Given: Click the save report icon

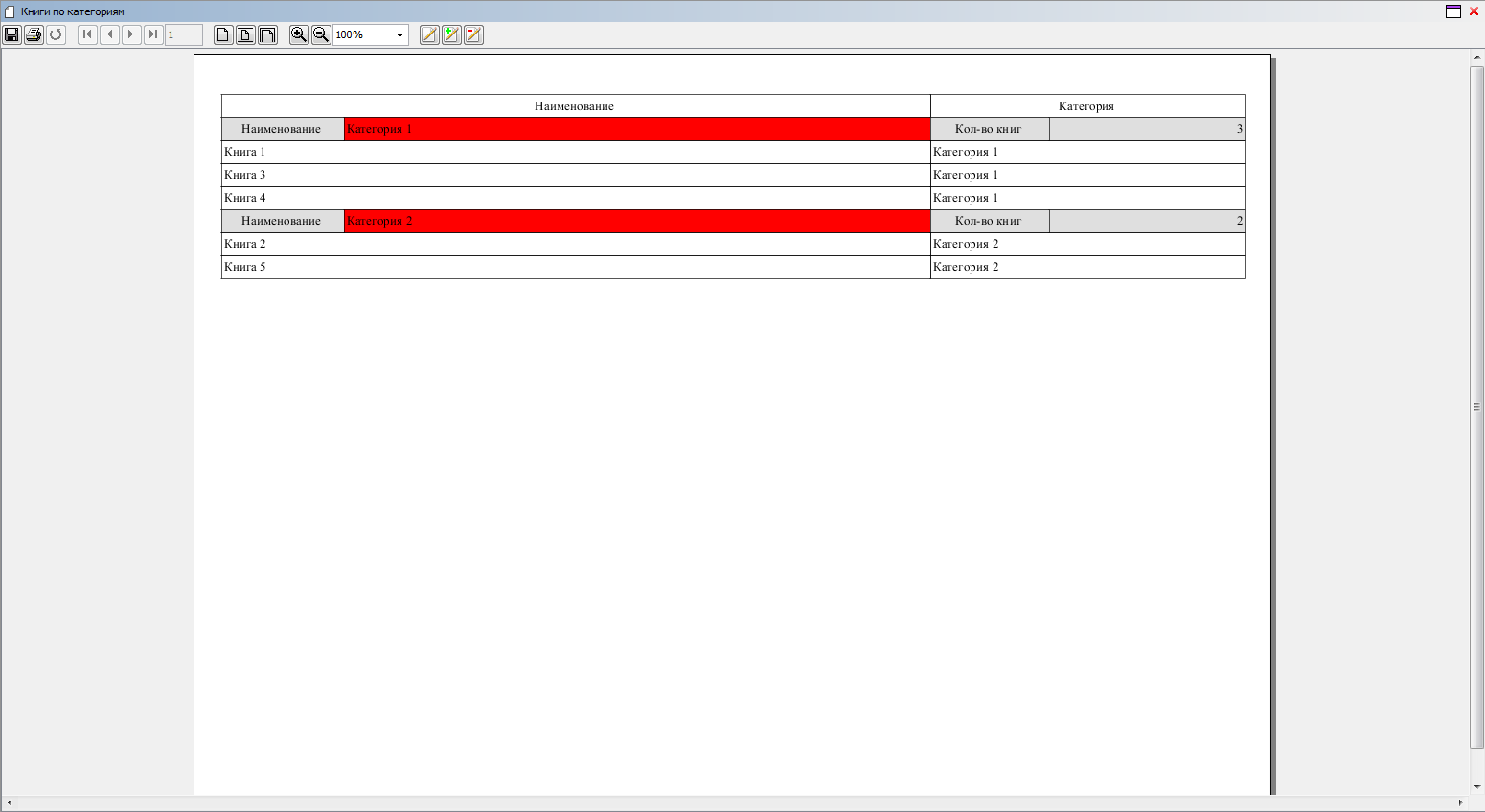Looking at the screenshot, I should pyautogui.click(x=11, y=35).
